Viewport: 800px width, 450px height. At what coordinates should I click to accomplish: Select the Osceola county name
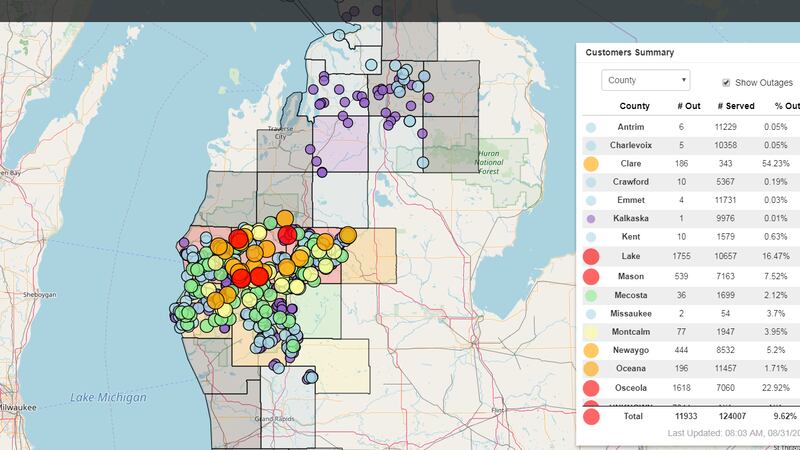[x=631, y=388]
